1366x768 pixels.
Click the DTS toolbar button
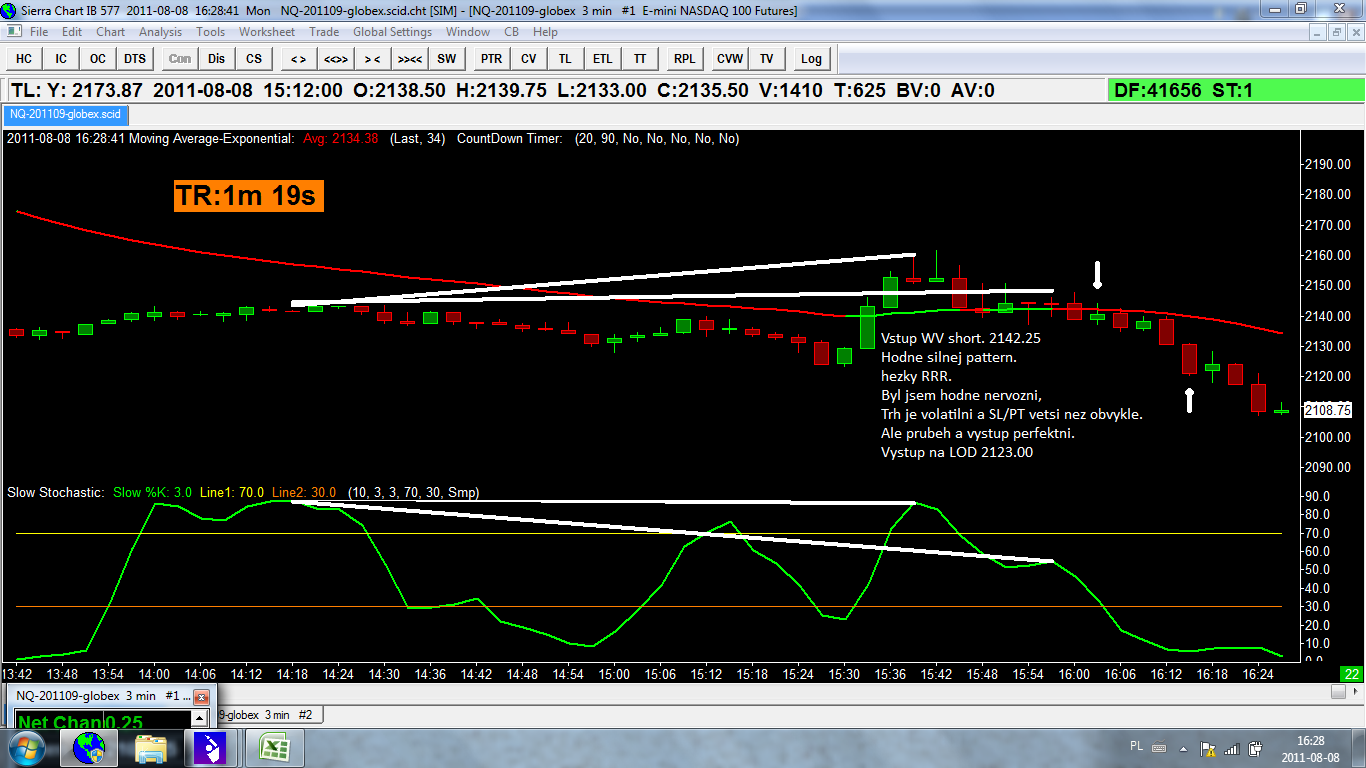135,59
